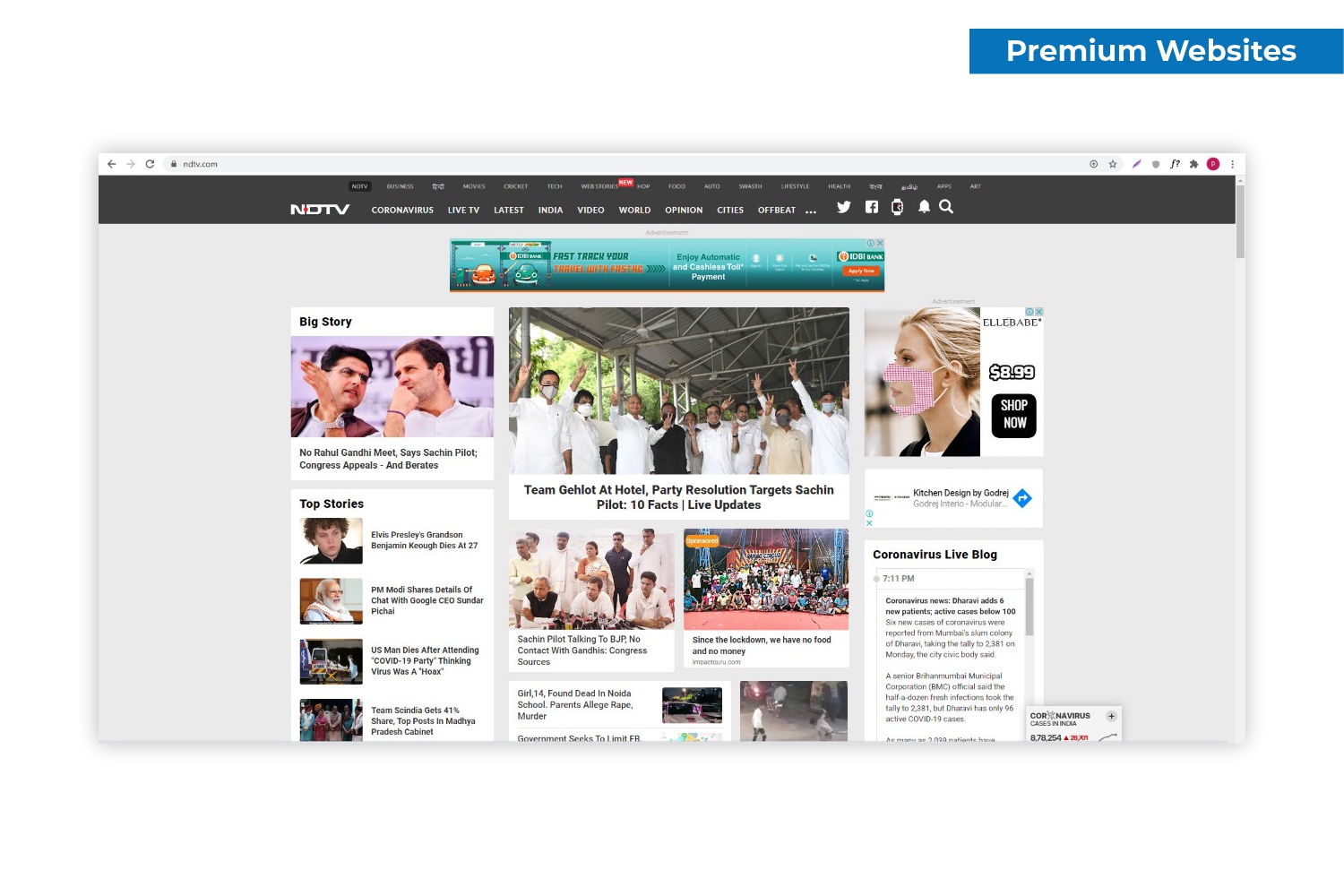Open the LIVE TV section

pyautogui.click(x=463, y=211)
